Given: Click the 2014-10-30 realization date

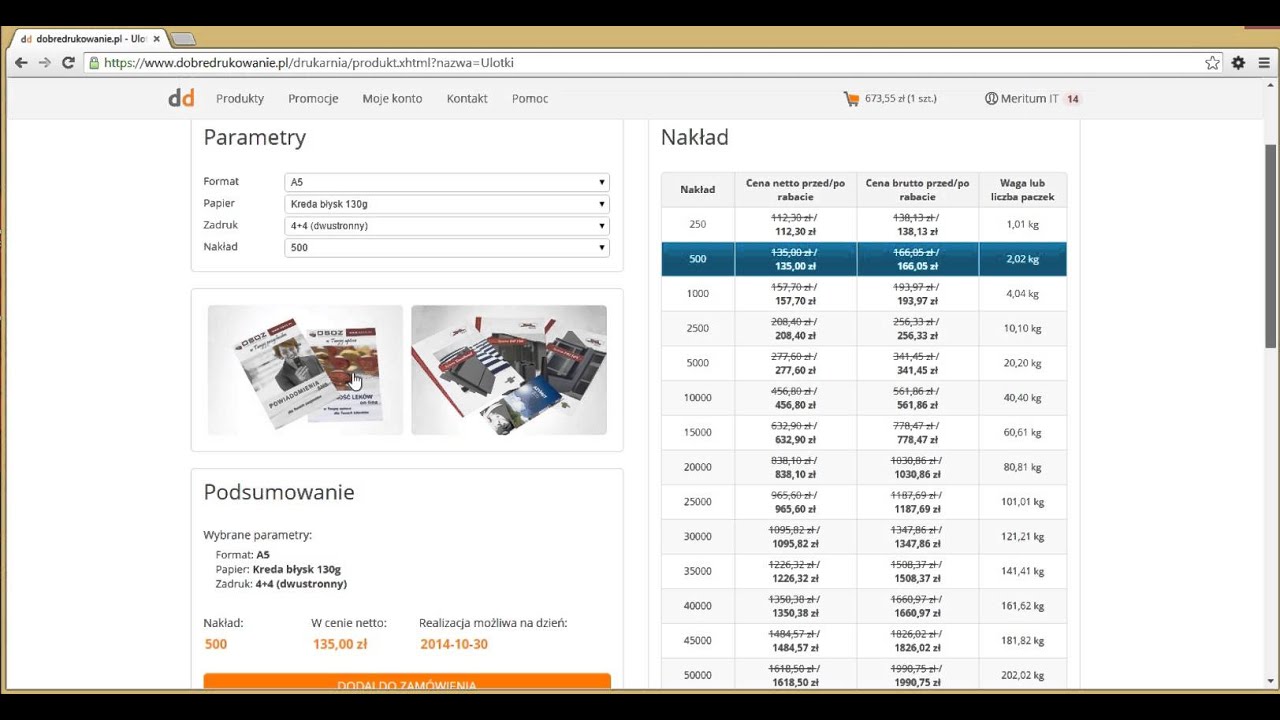Looking at the screenshot, I should [454, 644].
